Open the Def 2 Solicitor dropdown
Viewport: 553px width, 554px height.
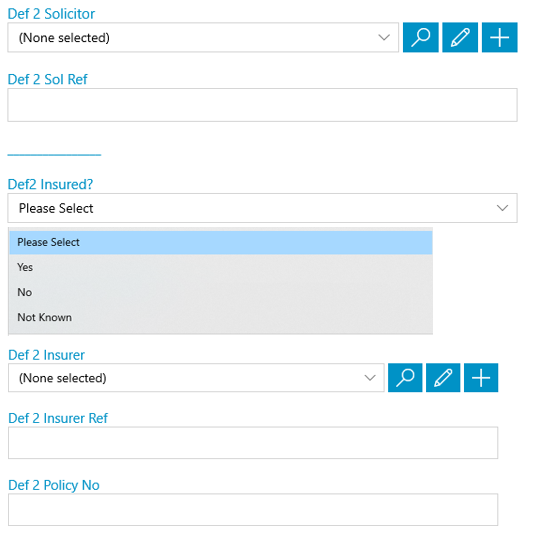coord(203,37)
